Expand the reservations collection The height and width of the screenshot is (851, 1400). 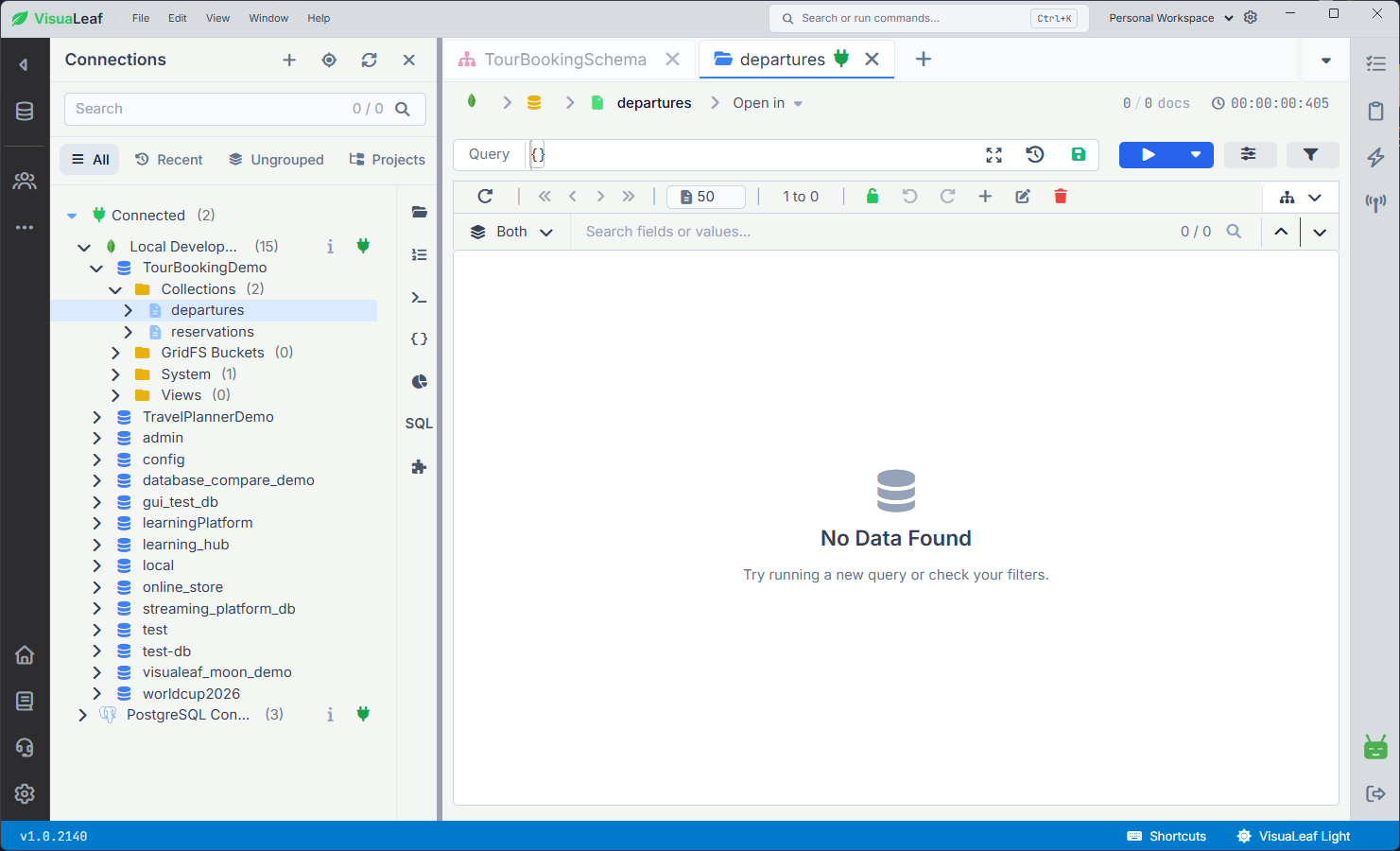(129, 332)
